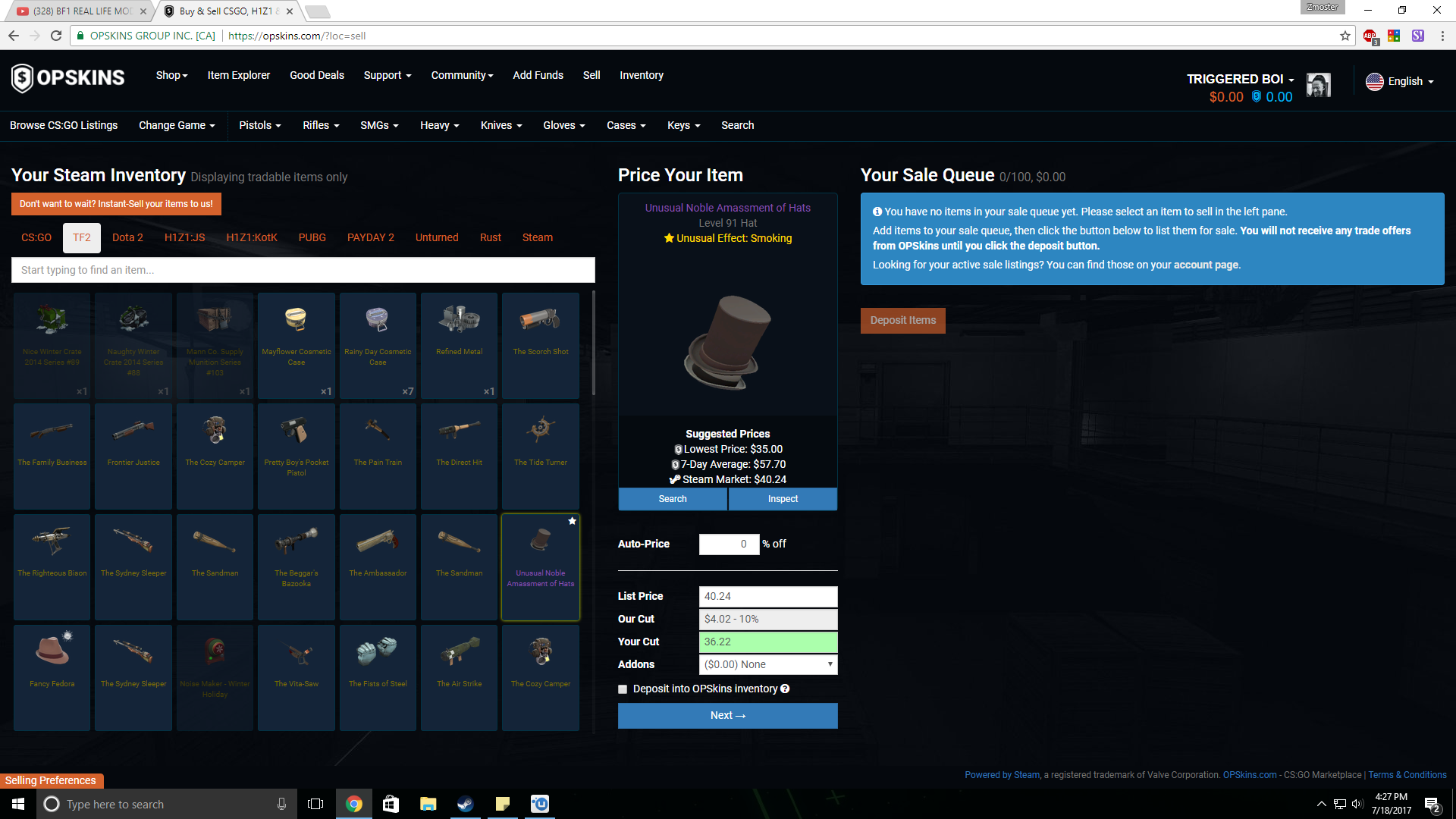
Task: Open Steam from the taskbar
Action: point(466,804)
